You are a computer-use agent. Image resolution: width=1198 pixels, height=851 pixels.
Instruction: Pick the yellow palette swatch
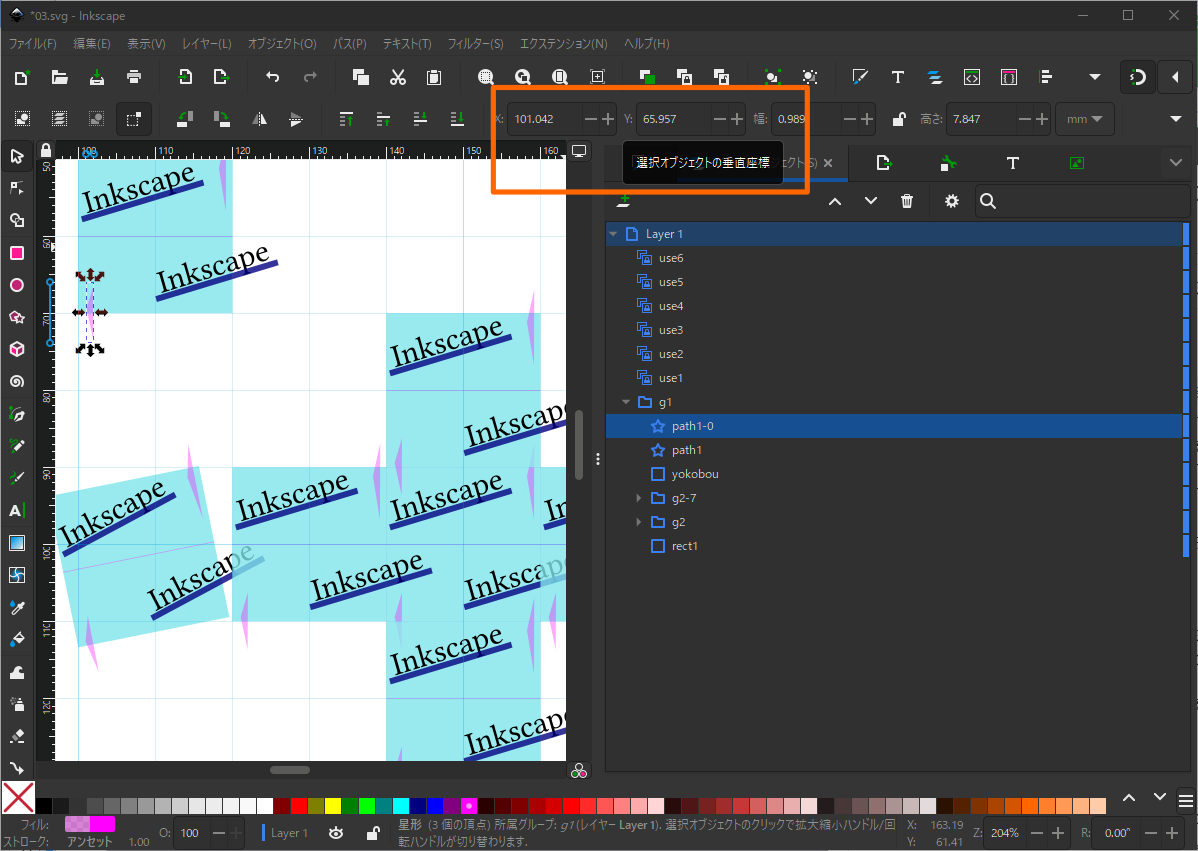tap(332, 806)
